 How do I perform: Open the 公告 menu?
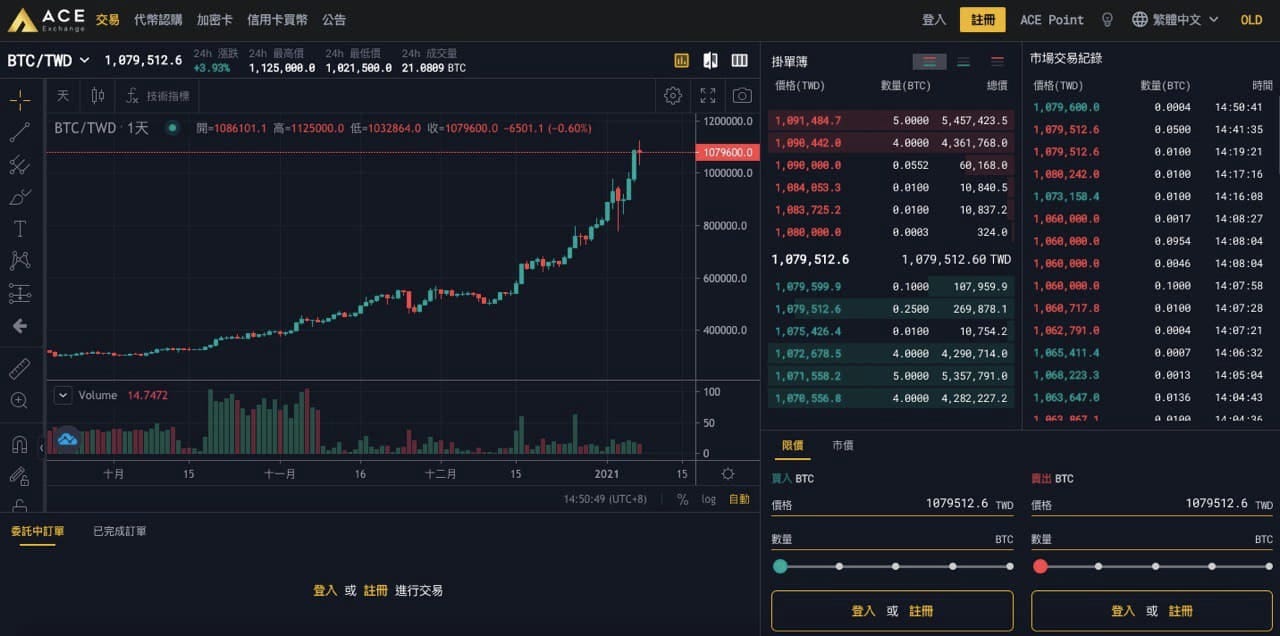(x=335, y=20)
